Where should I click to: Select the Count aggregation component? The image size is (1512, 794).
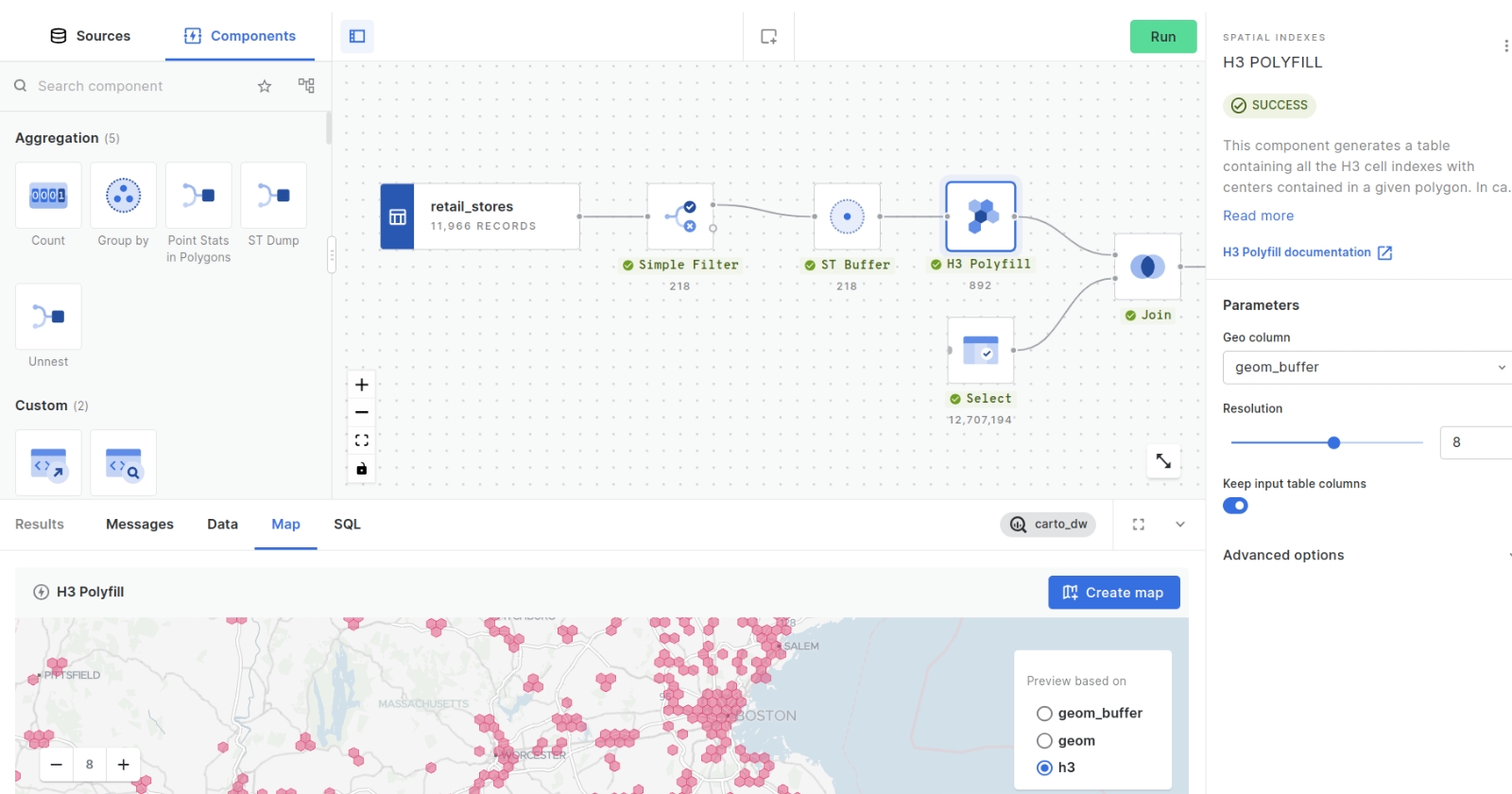[48, 196]
